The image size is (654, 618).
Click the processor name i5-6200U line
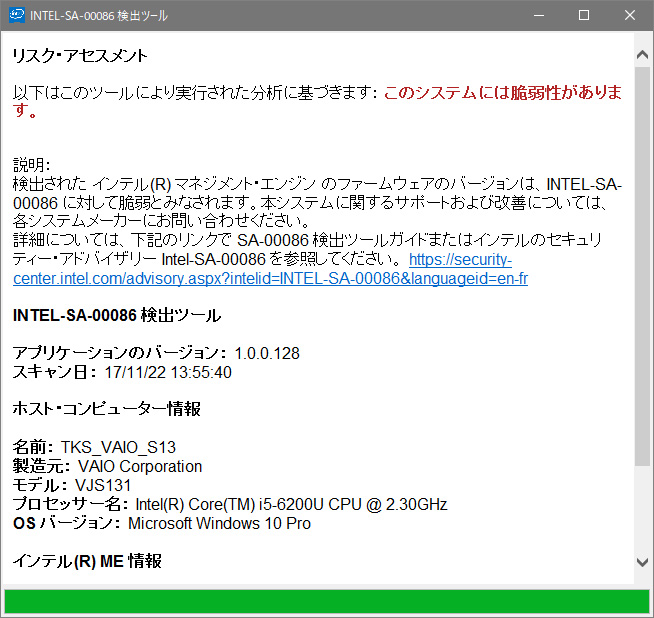230,505
